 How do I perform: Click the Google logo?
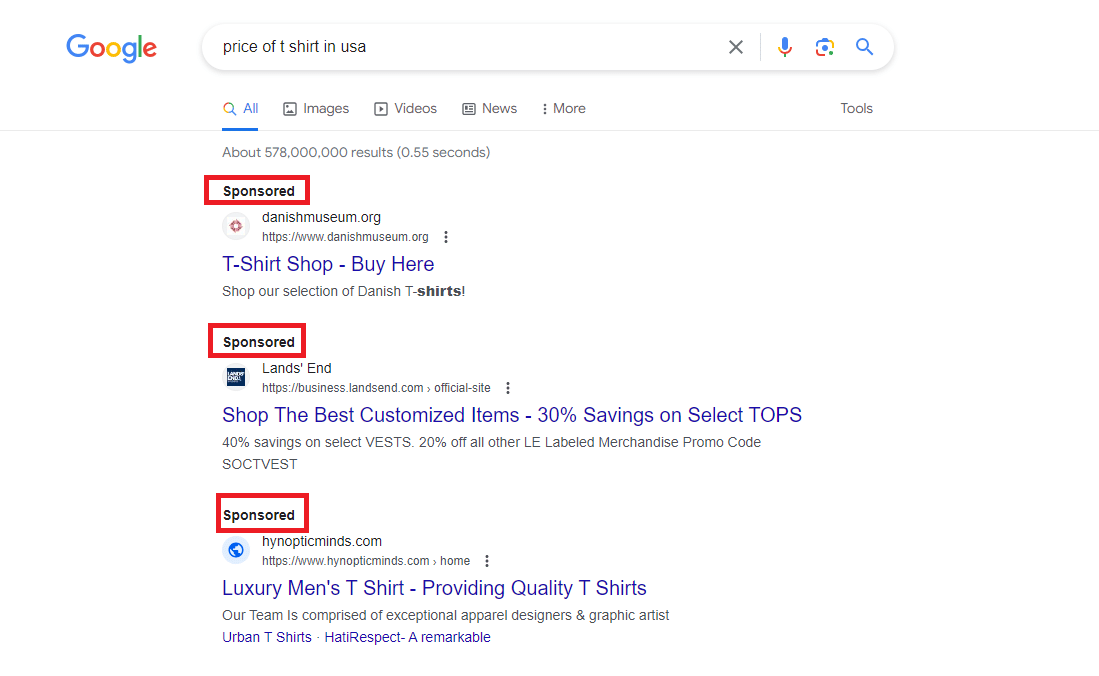click(x=111, y=47)
